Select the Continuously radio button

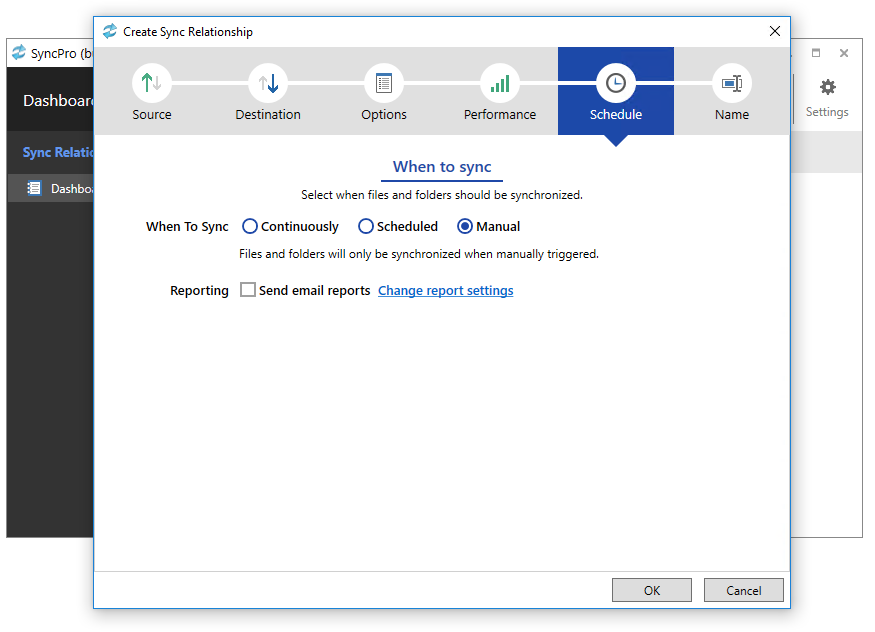(x=250, y=227)
